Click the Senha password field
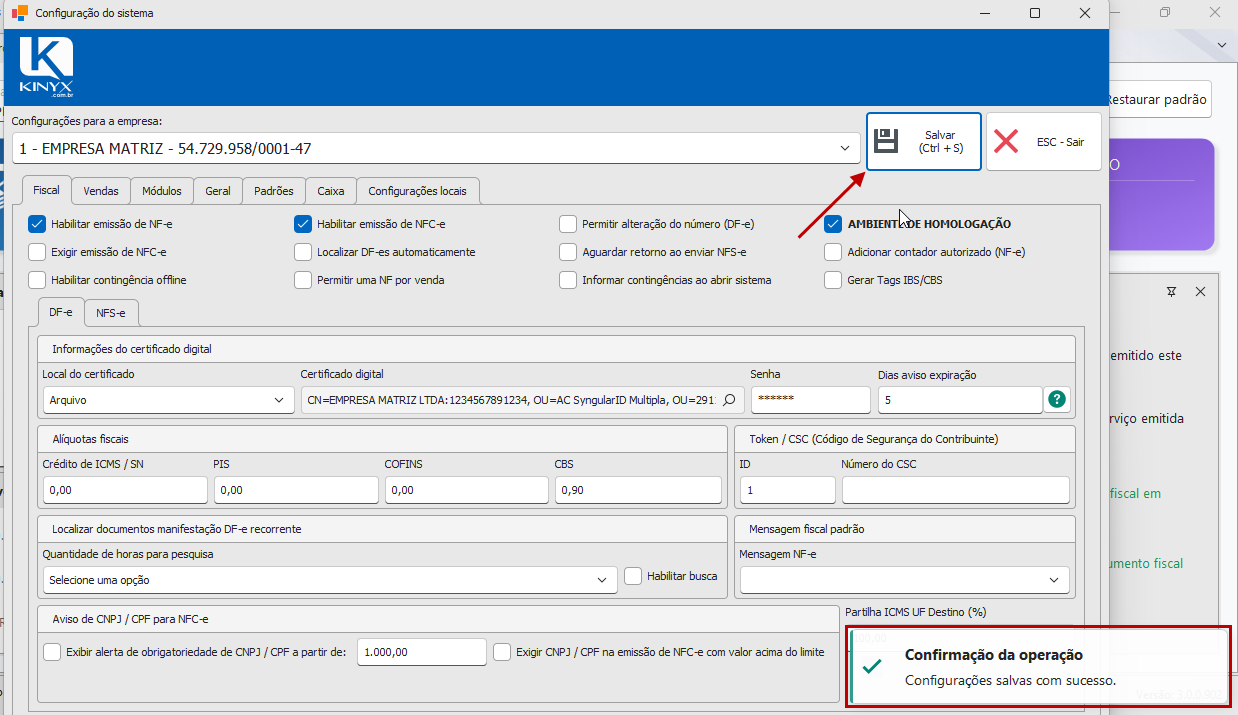This screenshot has height=715, width=1238. pyautogui.click(x=810, y=400)
